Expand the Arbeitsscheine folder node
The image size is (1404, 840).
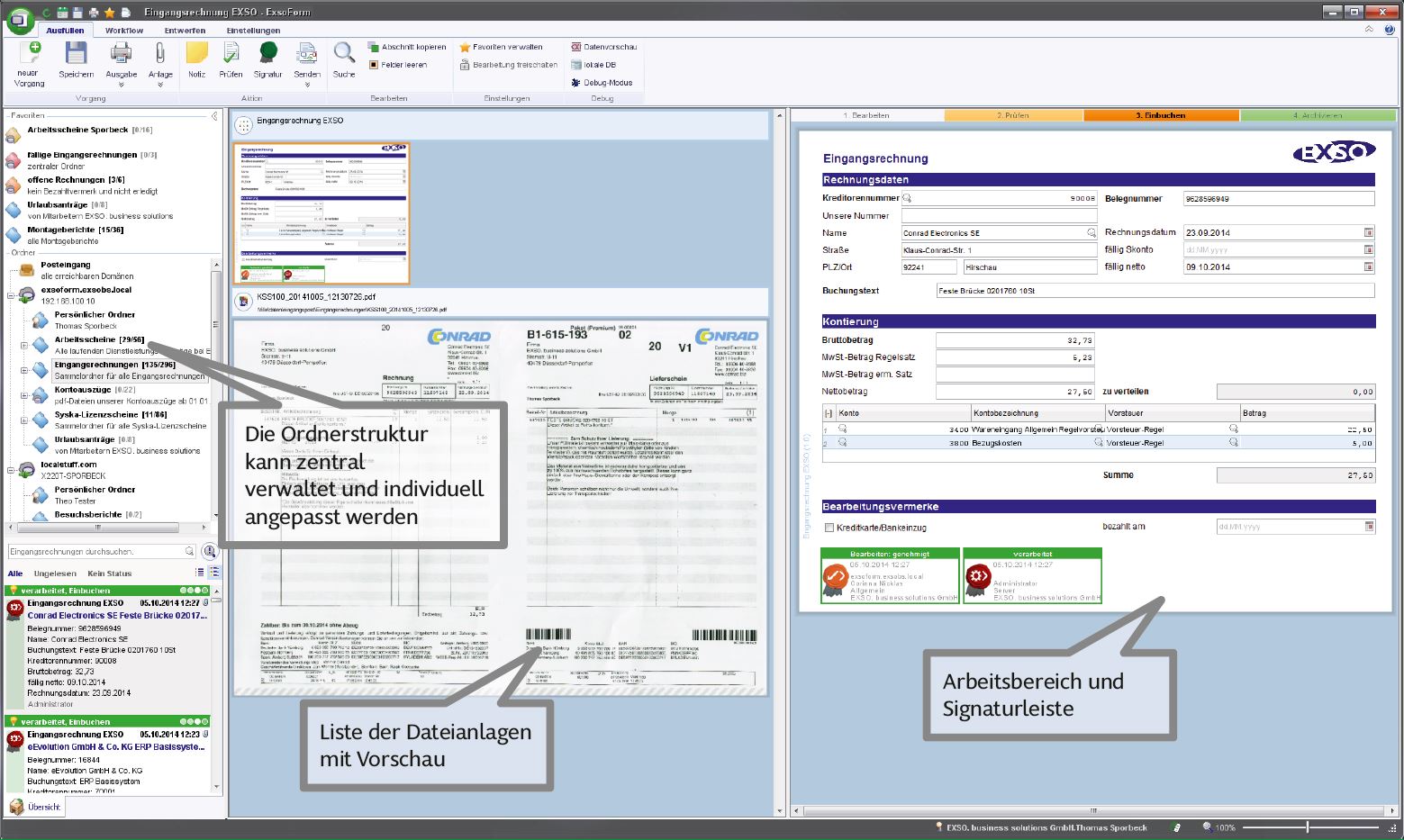tap(24, 346)
